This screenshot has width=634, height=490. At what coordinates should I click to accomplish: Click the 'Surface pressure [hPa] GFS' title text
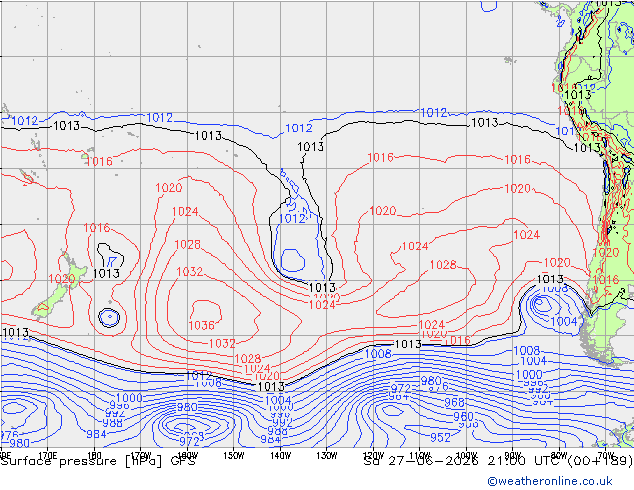click(x=98, y=461)
